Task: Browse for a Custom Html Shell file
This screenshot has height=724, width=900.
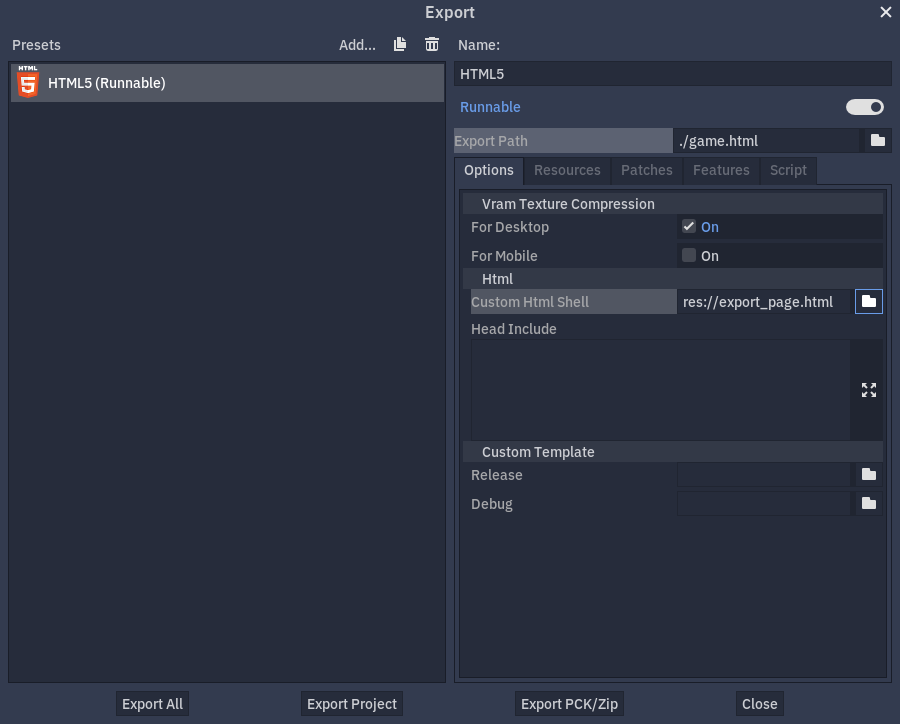Action: 868,301
